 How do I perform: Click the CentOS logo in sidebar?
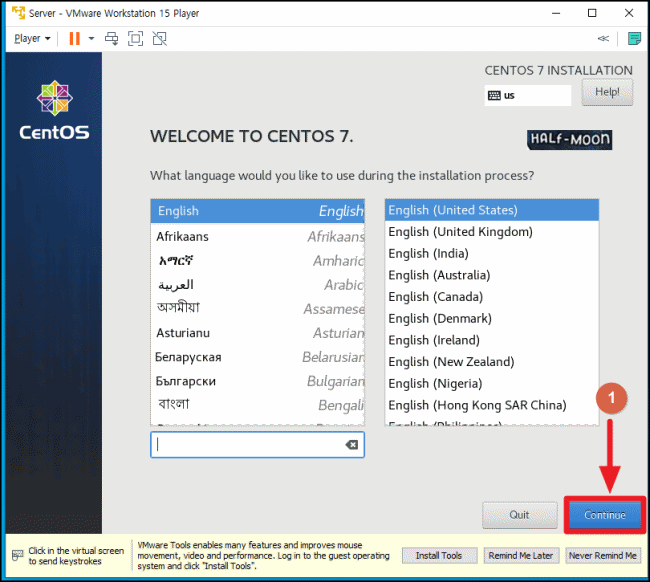54,110
